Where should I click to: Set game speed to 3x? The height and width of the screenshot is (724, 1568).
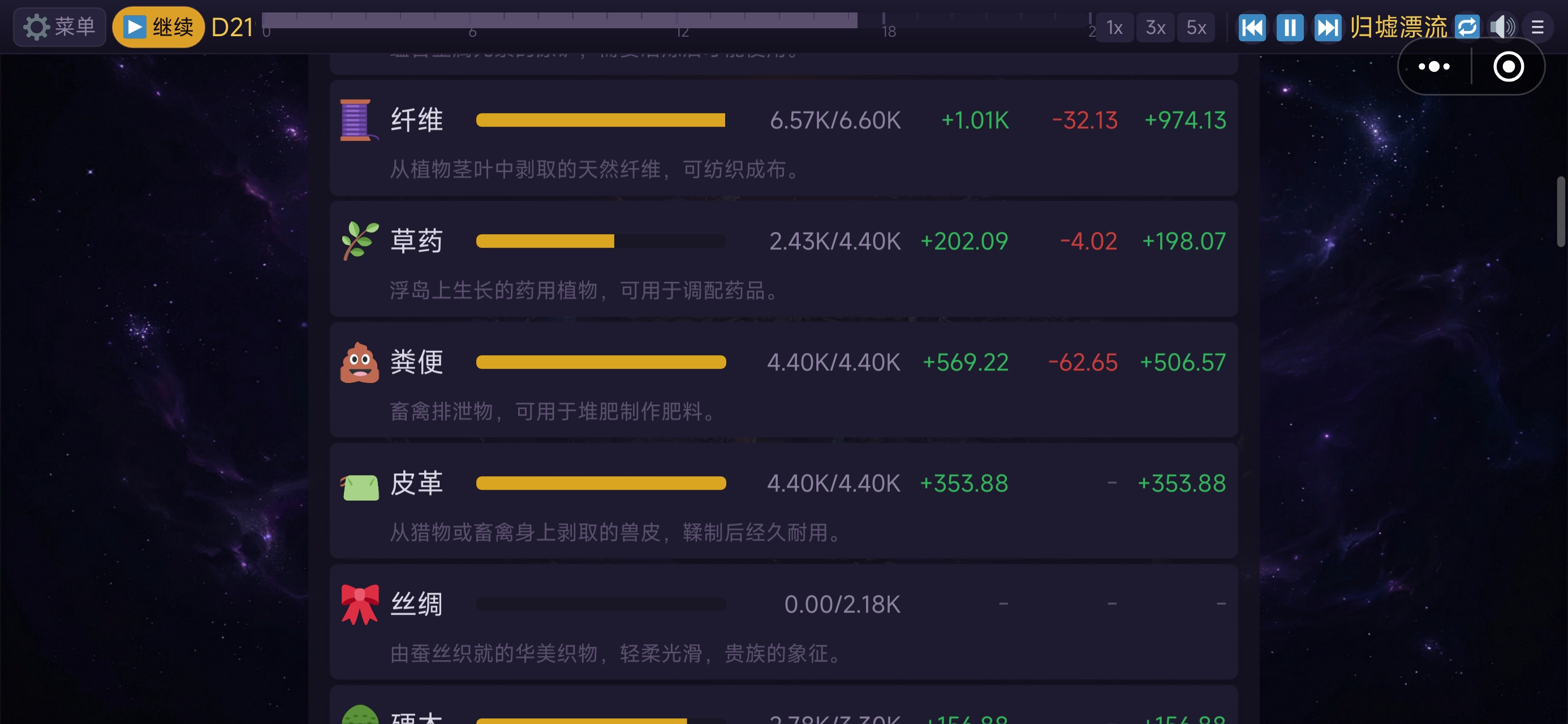(x=1155, y=27)
